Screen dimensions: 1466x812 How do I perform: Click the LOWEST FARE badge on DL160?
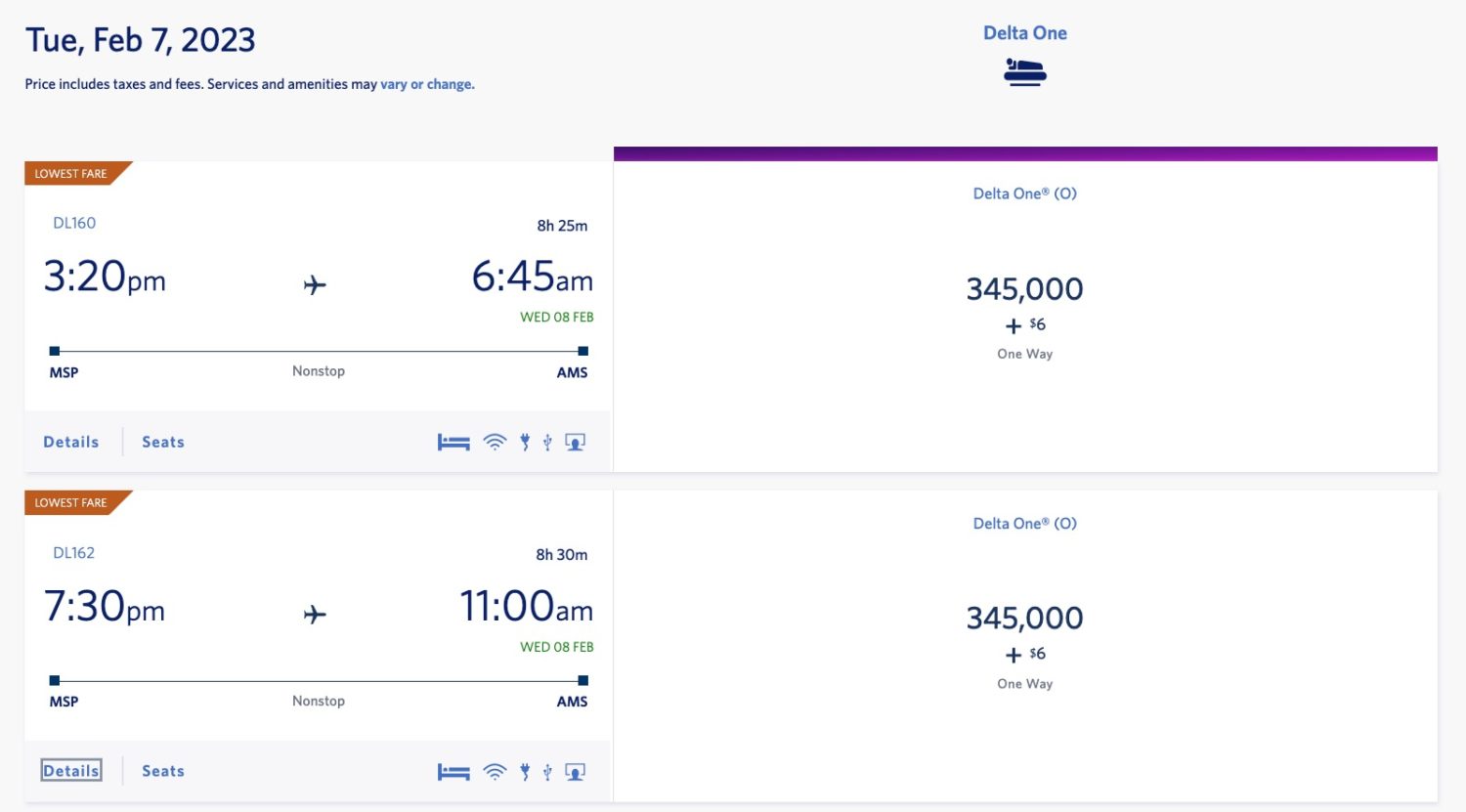point(70,173)
